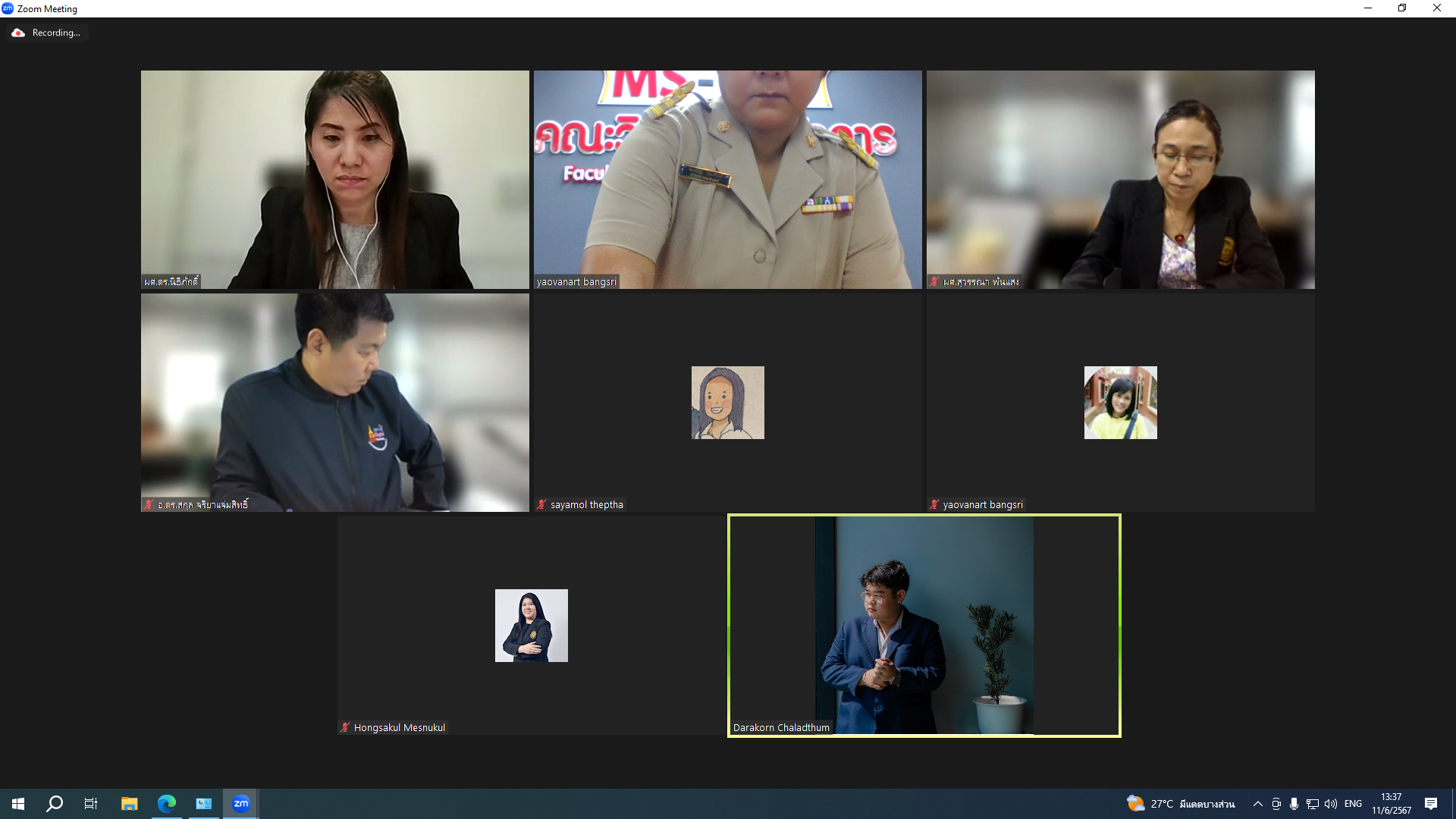Open the clock showing 13:37 calendar flyout
Viewport: 1456px width, 819px height.
pyautogui.click(x=1391, y=804)
